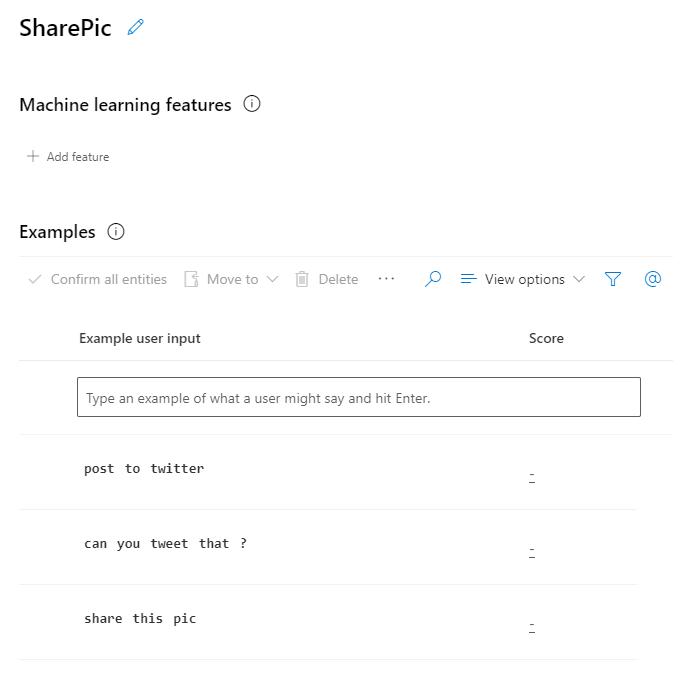Open the ellipsis more-options menu

coord(387,280)
